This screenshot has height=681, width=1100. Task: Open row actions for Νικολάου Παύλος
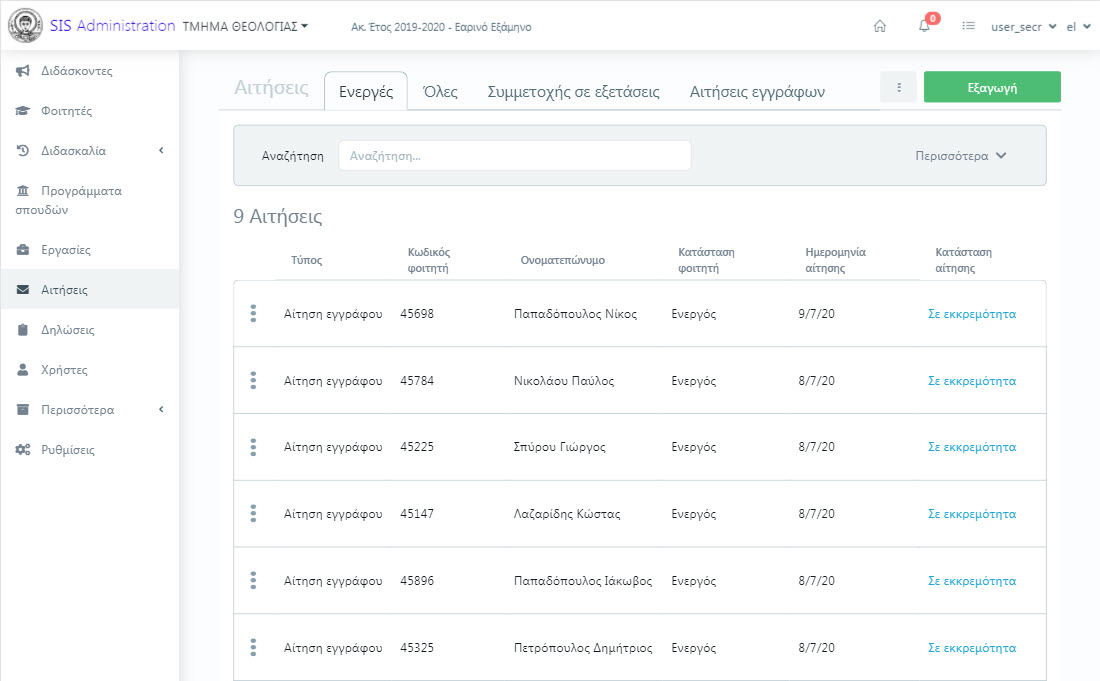pyautogui.click(x=253, y=380)
